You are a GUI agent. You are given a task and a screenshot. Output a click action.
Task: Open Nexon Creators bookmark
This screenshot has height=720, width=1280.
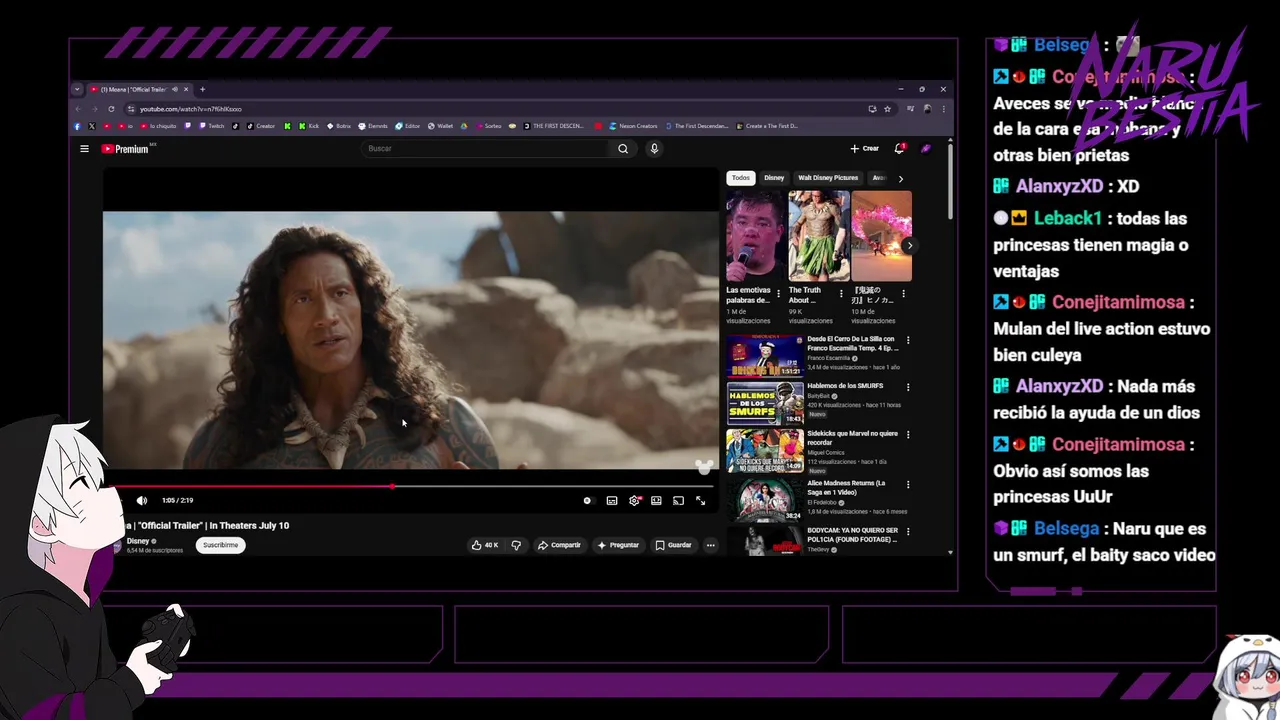pos(632,126)
